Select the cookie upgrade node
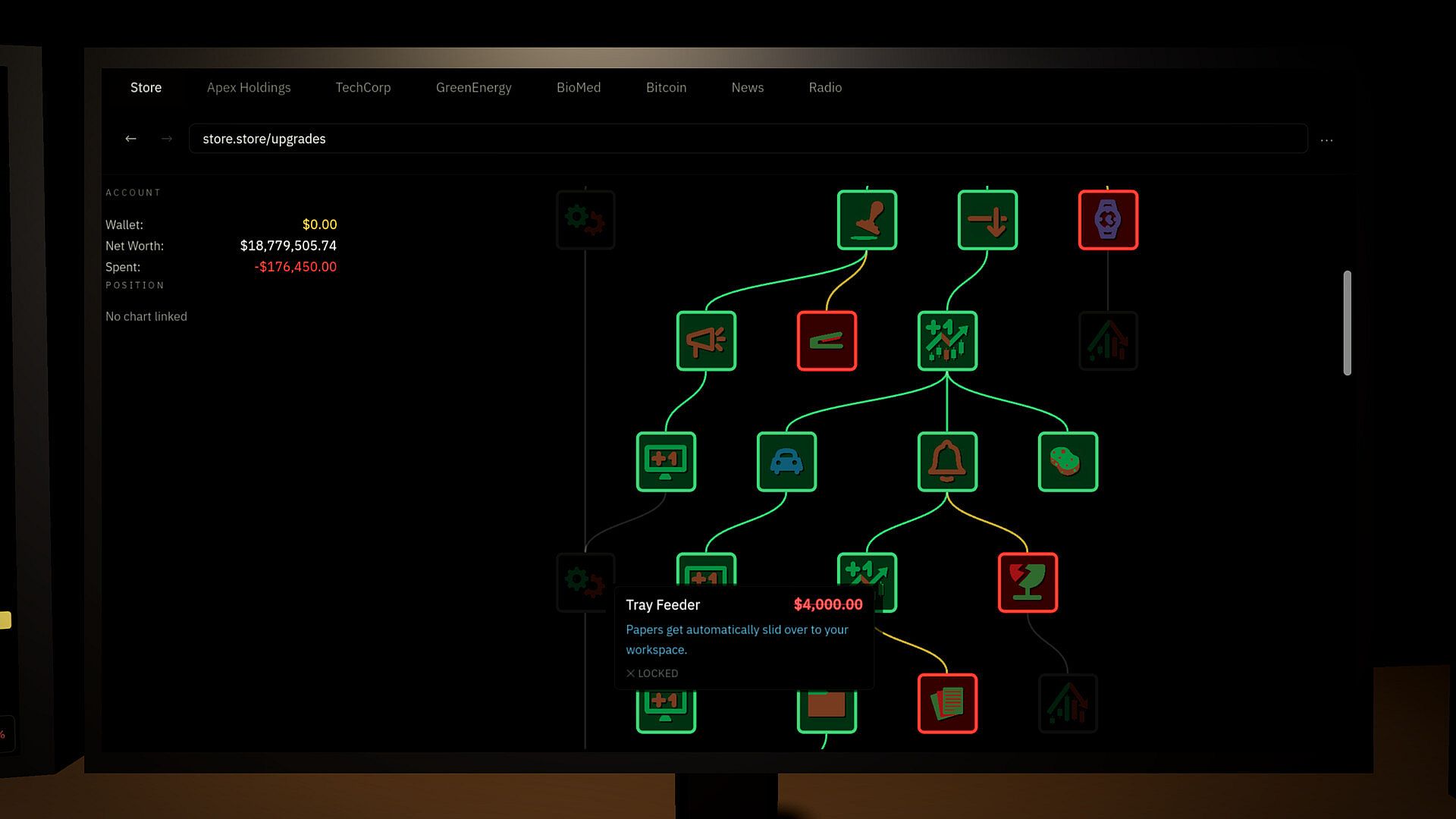Screen dimensions: 1456x819 [1068, 462]
